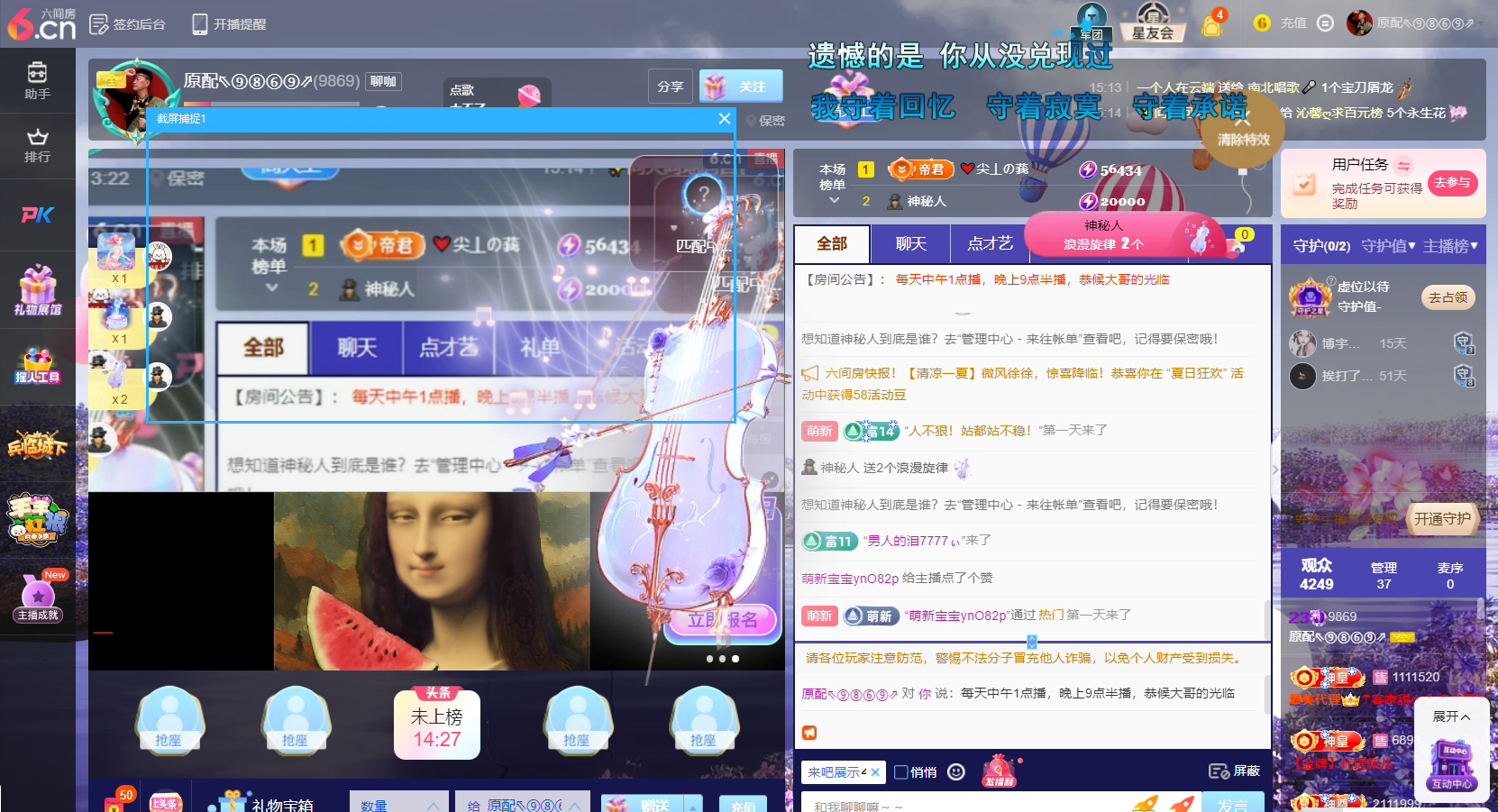Close the 截屏捕捉1 capture window
Screen dimensions: 1498x812
coord(725,119)
